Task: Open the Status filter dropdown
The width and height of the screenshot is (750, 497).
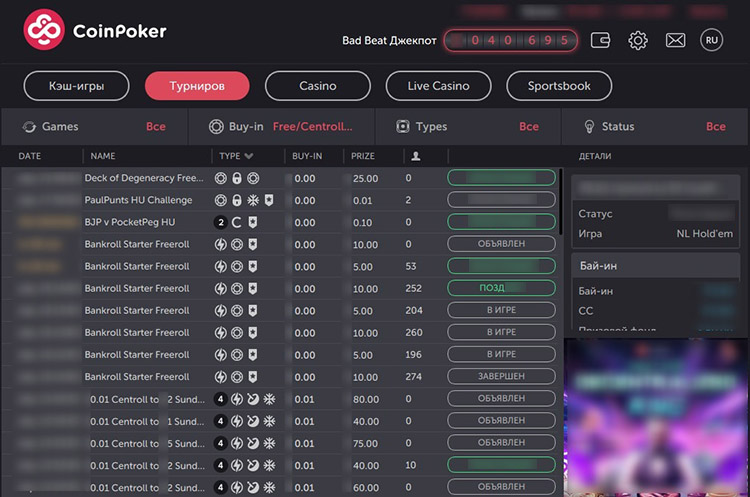Action: click(x=655, y=127)
